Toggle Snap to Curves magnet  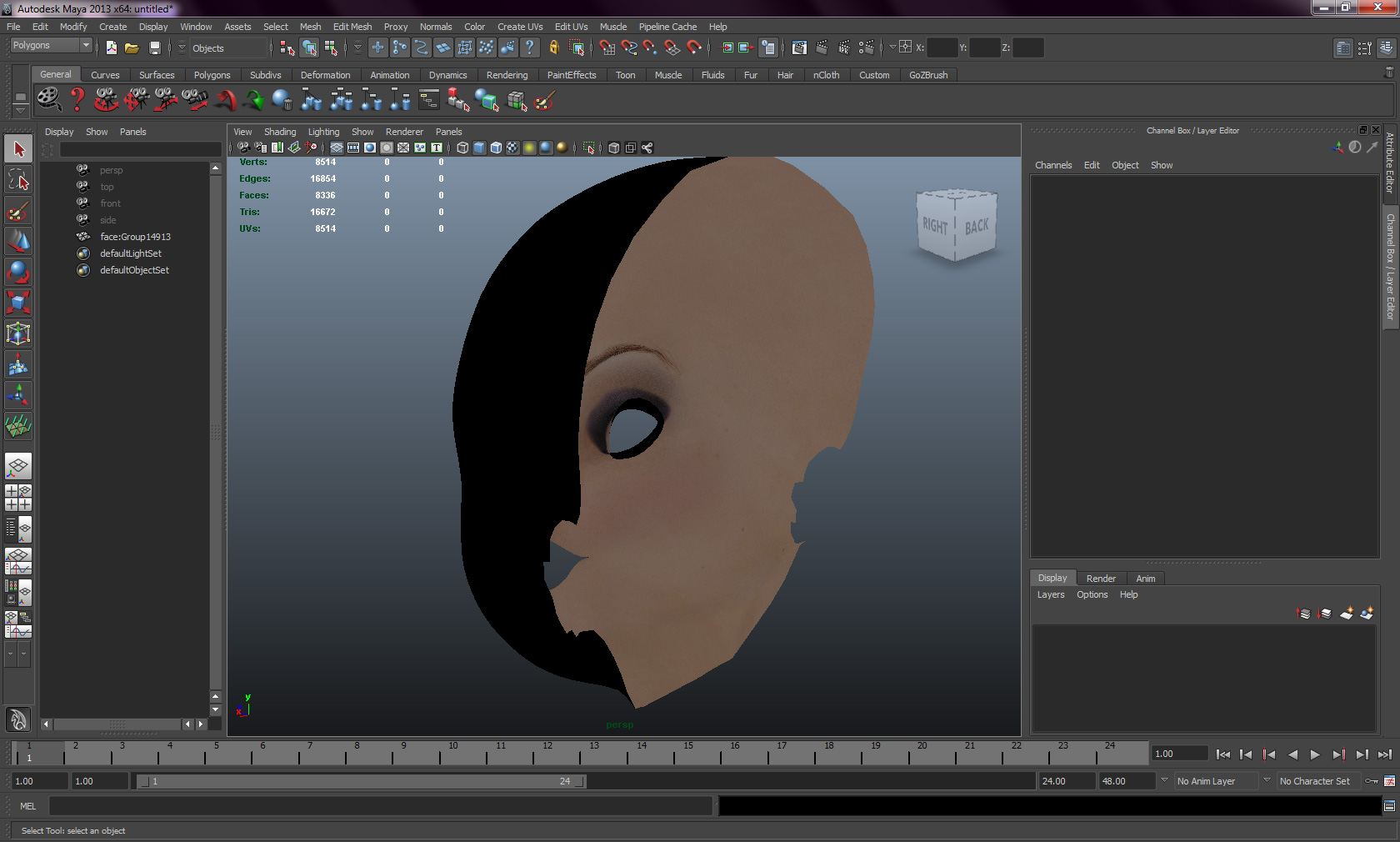coord(629,48)
